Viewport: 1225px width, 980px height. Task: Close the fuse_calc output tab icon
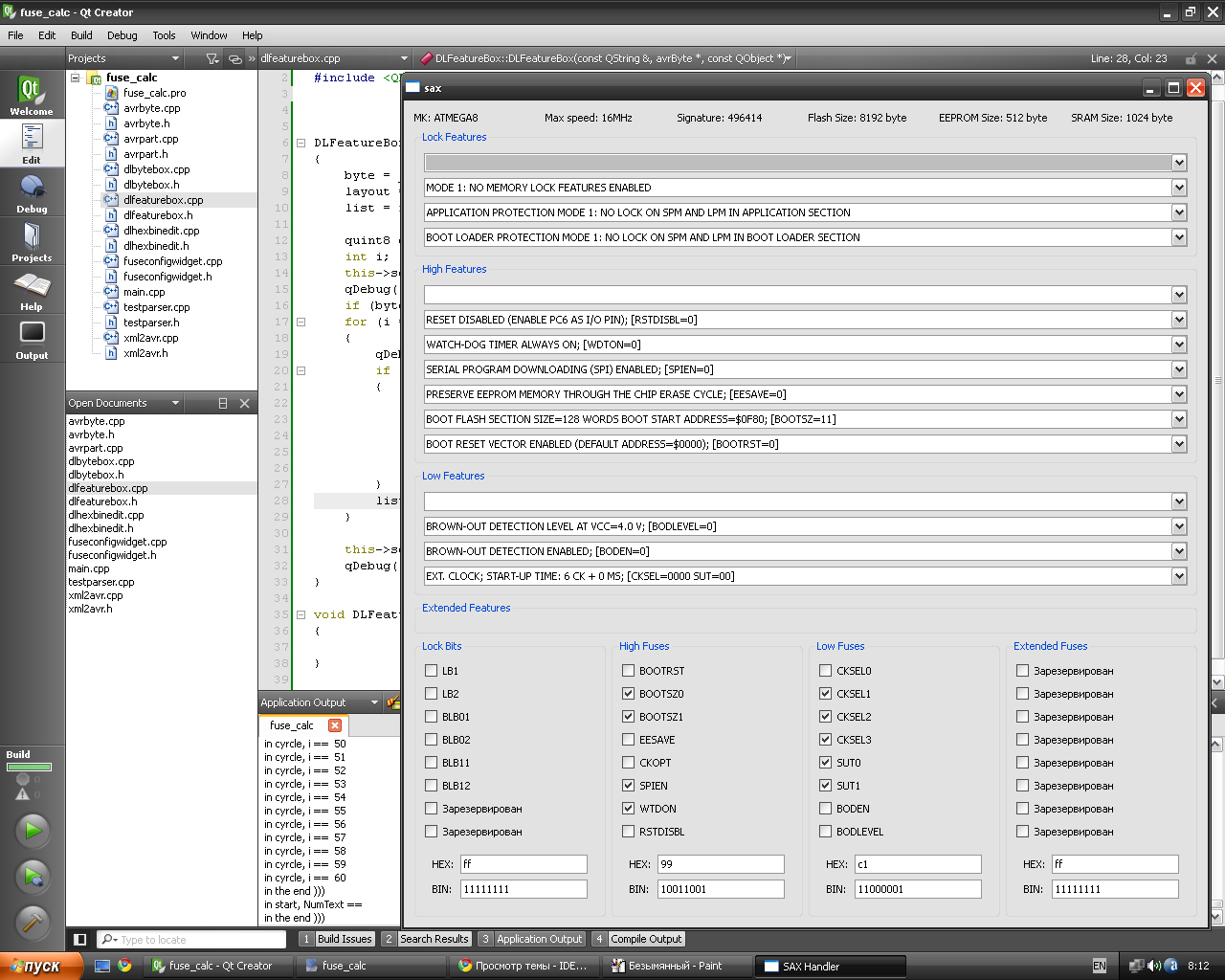point(335,725)
